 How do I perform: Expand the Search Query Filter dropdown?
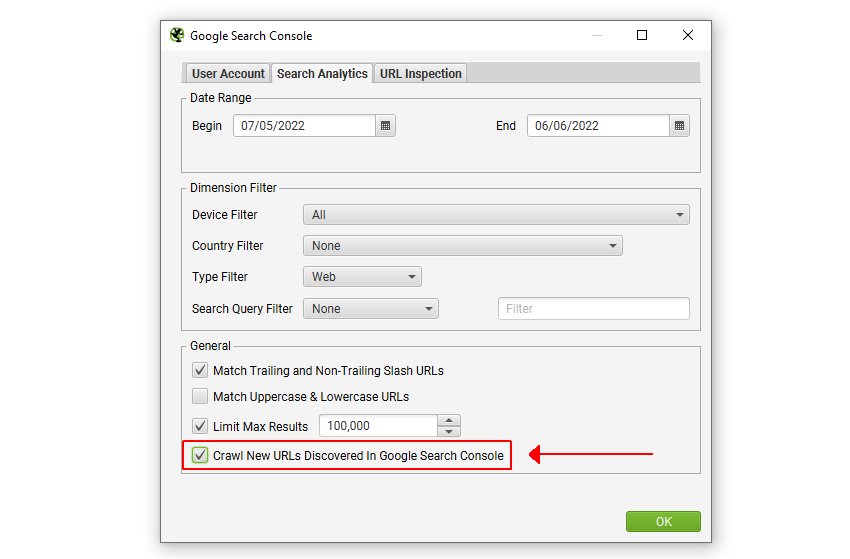371,309
